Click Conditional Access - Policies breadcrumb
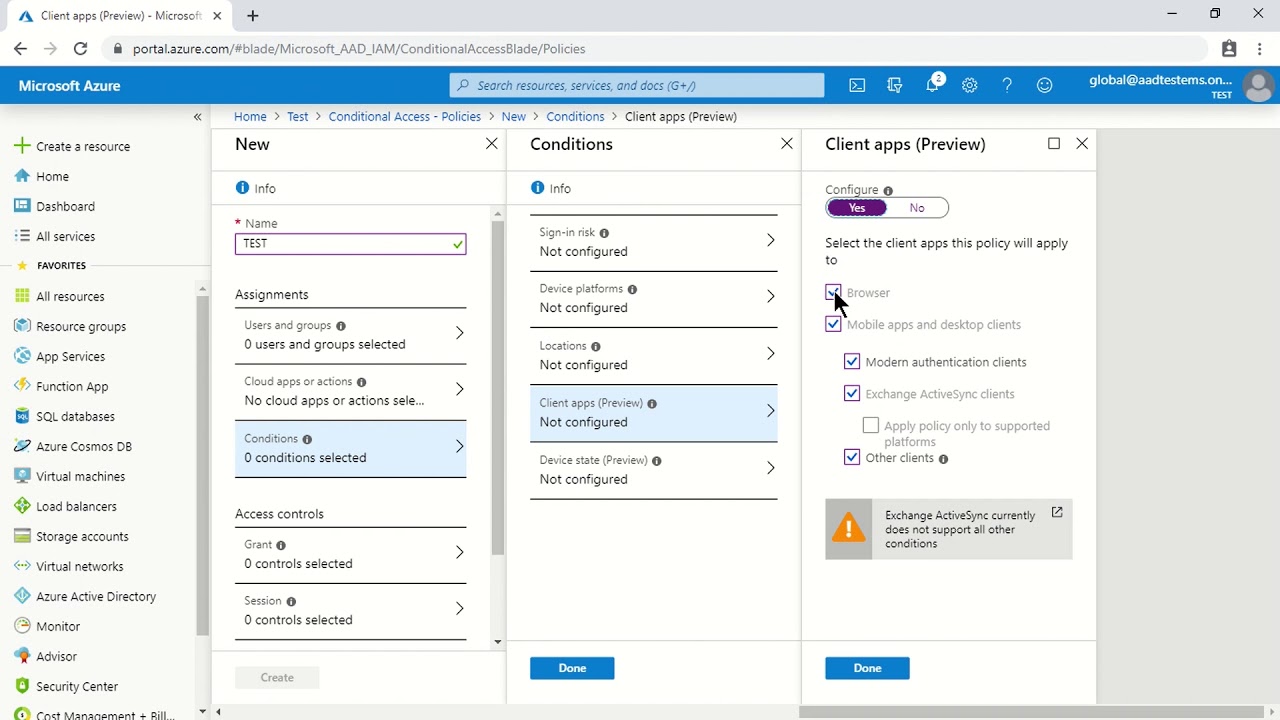Screen dimensions: 1280x720 405,117
